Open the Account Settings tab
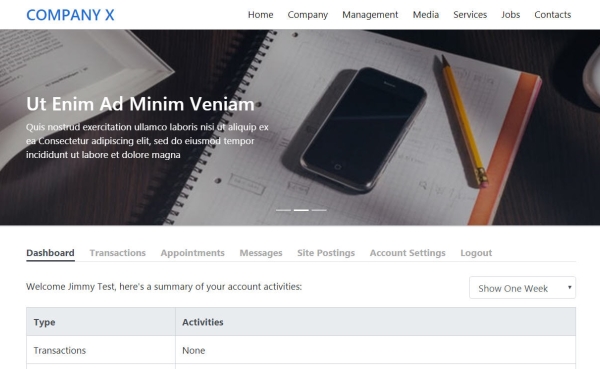Image resolution: width=600 pixels, height=369 pixels. tap(408, 253)
